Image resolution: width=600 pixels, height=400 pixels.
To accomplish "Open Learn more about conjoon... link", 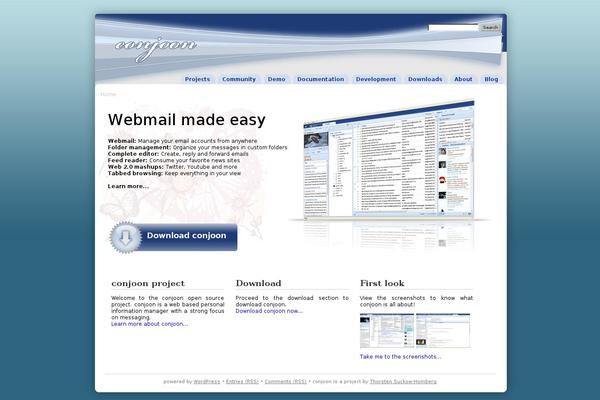I will 149,324.
